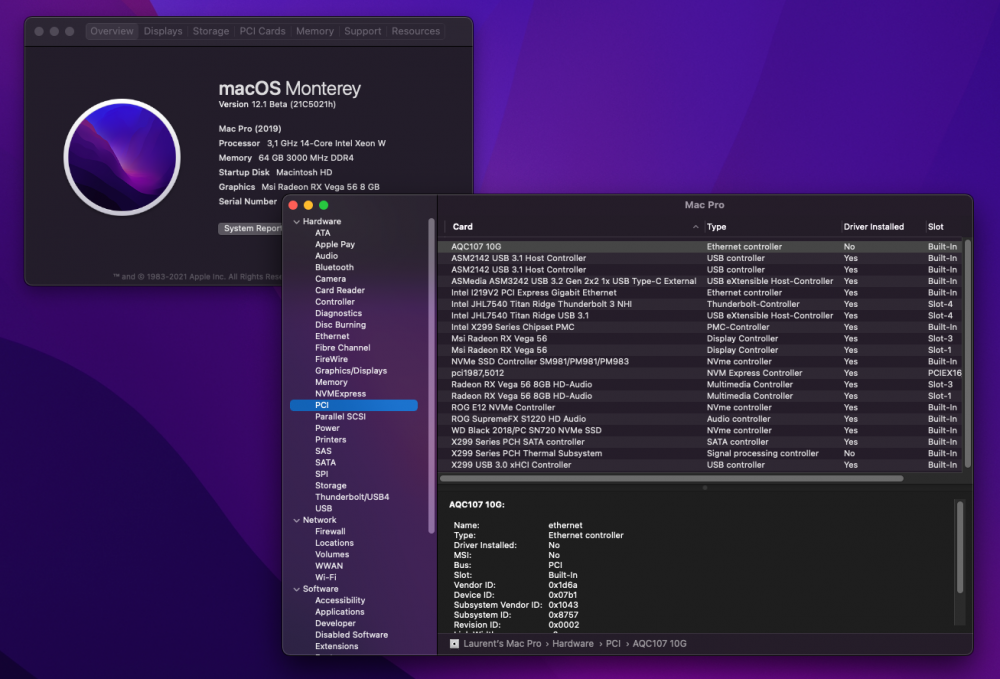Click Hardware in the bottom path bar
The width and height of the screenshot is (1000, 679).
(573, 644)
